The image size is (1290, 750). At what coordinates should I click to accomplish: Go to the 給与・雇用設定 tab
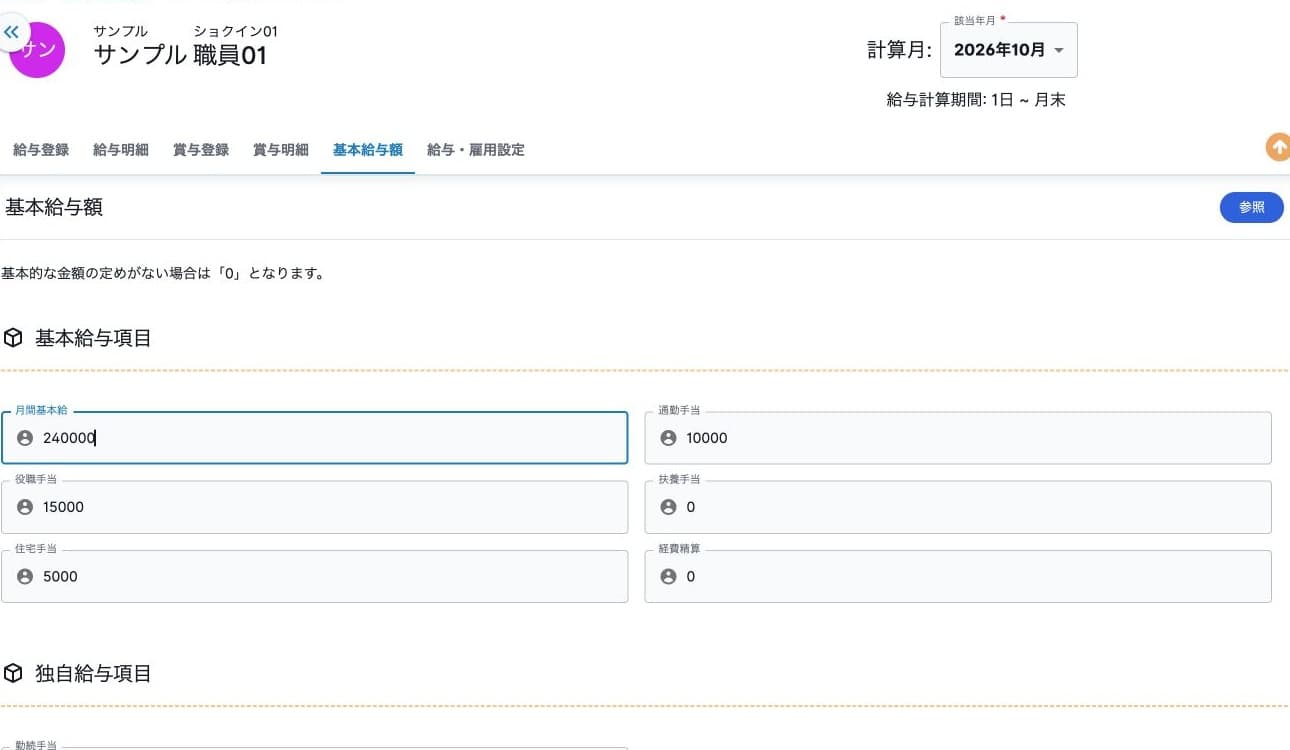point(476,150)
